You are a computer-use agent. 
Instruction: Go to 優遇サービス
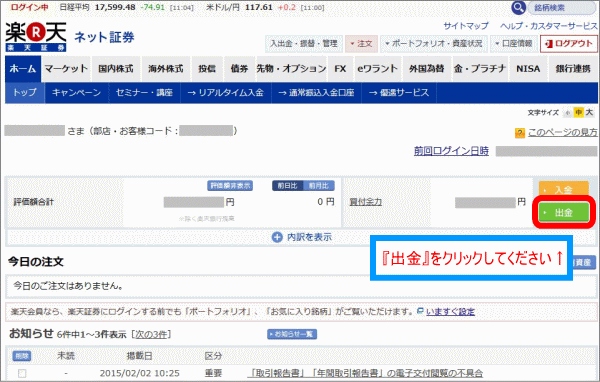[399, 93]
